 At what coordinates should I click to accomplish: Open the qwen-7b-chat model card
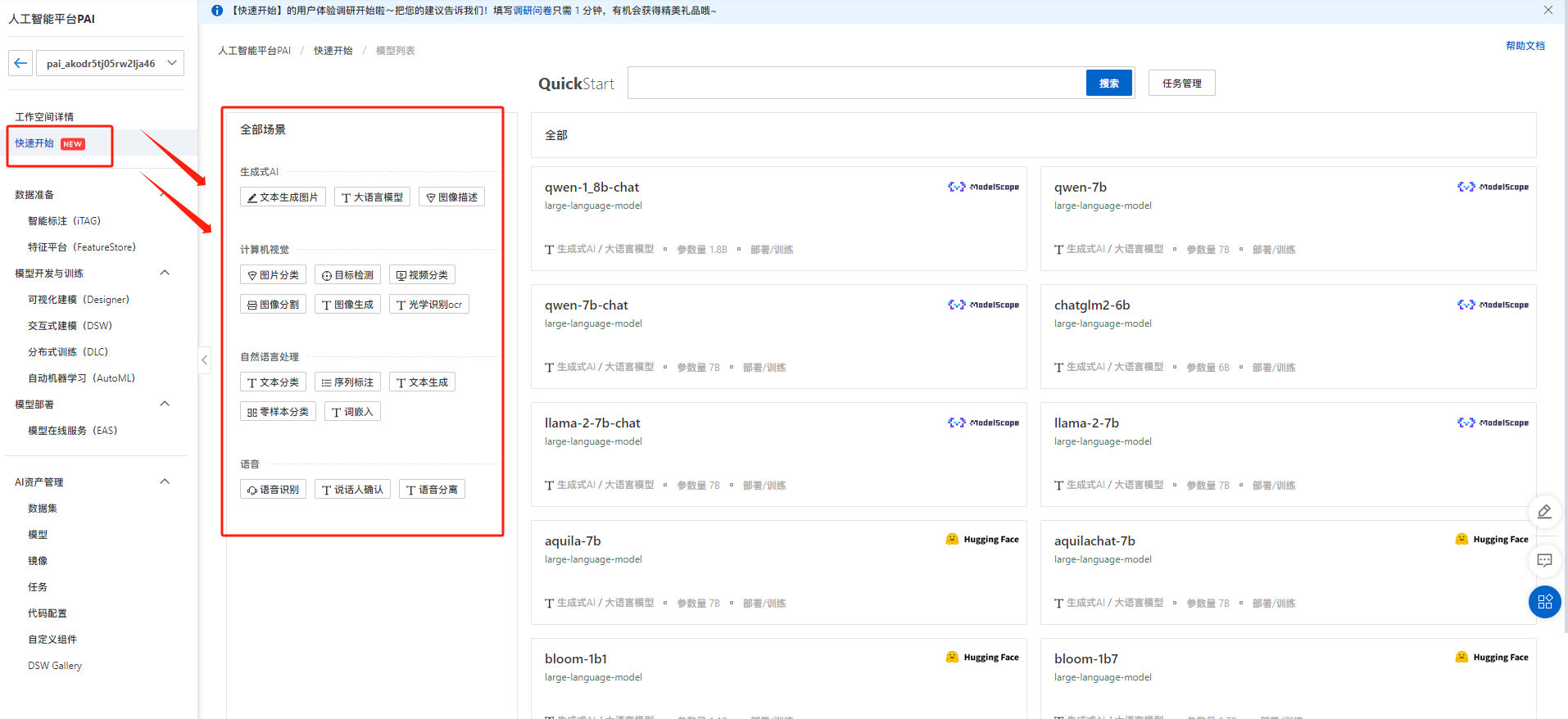pyautogui.click(x=778, y=337)
